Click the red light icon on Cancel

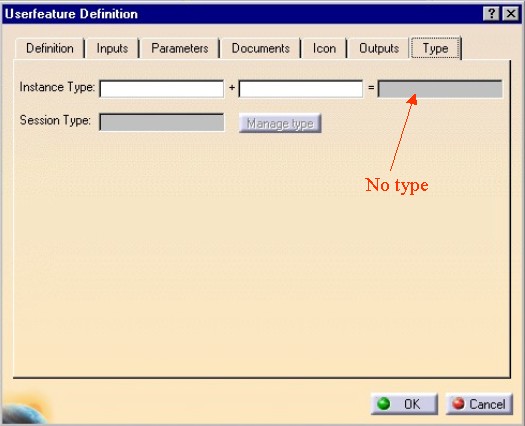tap(458, 403)
